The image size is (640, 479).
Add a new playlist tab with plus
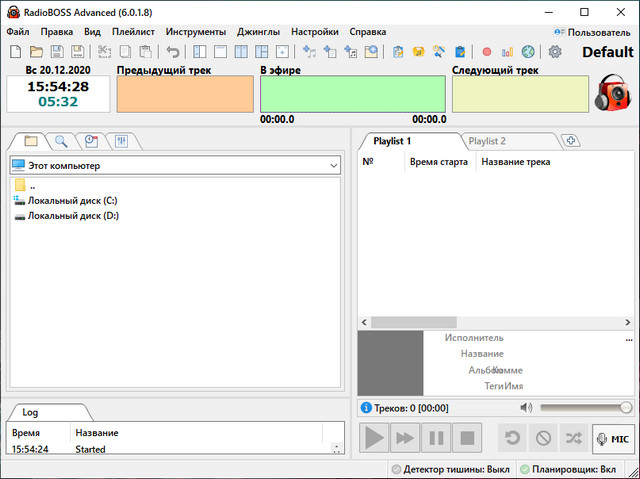(572, 141)
